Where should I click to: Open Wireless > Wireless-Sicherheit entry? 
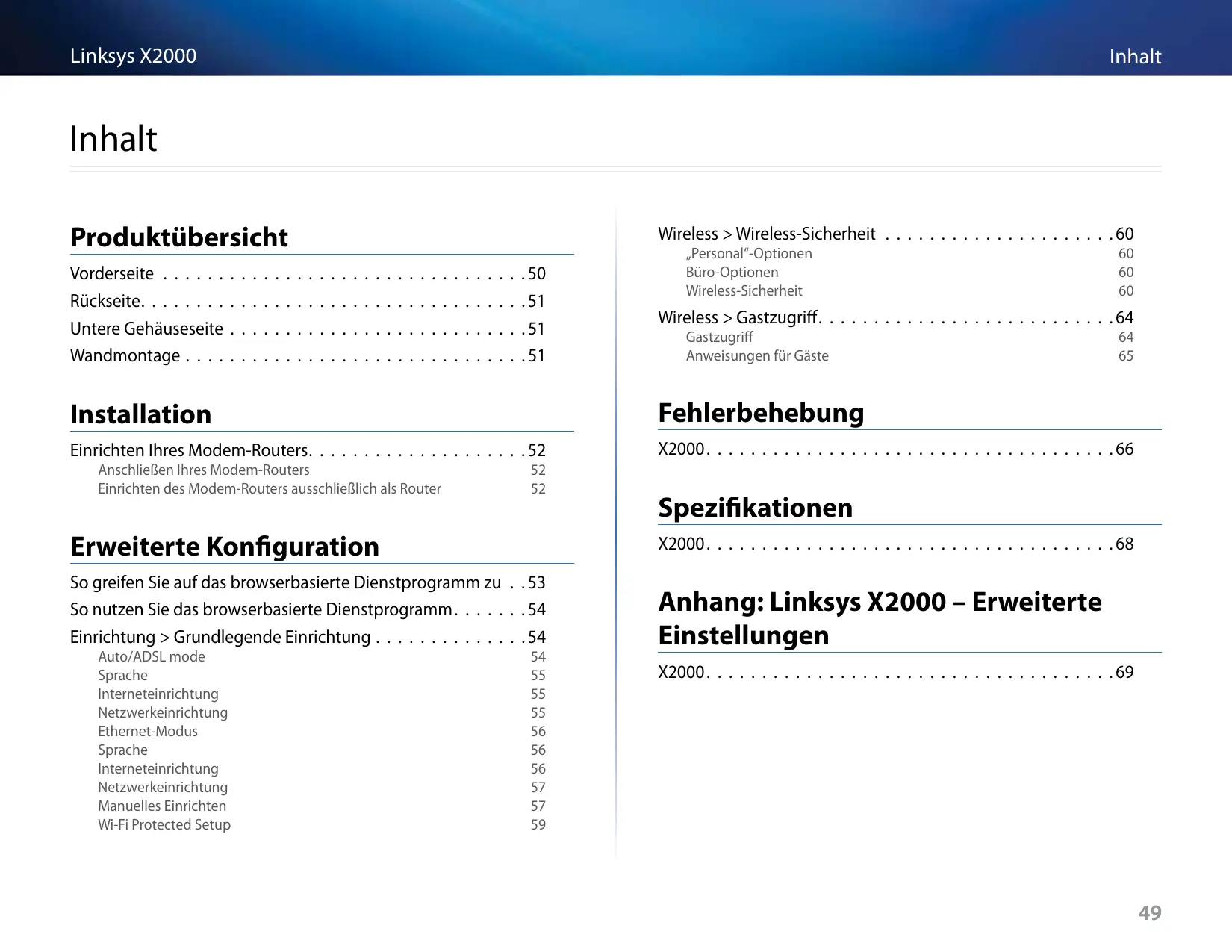tap(766, 234)
